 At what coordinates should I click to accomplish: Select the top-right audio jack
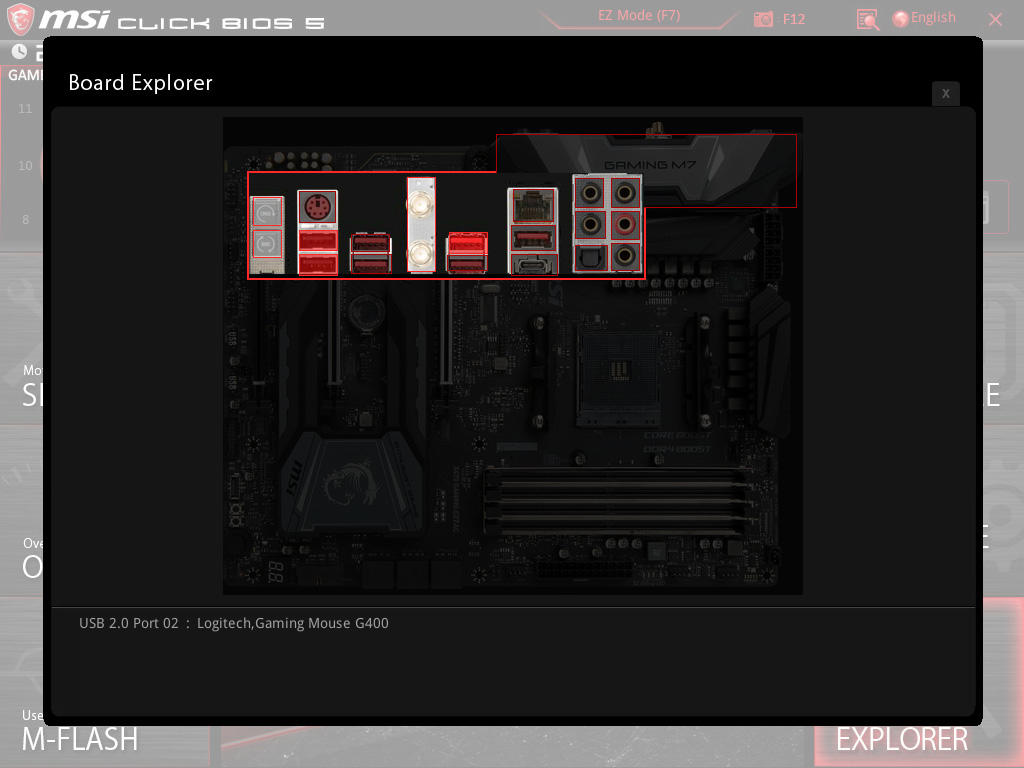click(625, 193)
